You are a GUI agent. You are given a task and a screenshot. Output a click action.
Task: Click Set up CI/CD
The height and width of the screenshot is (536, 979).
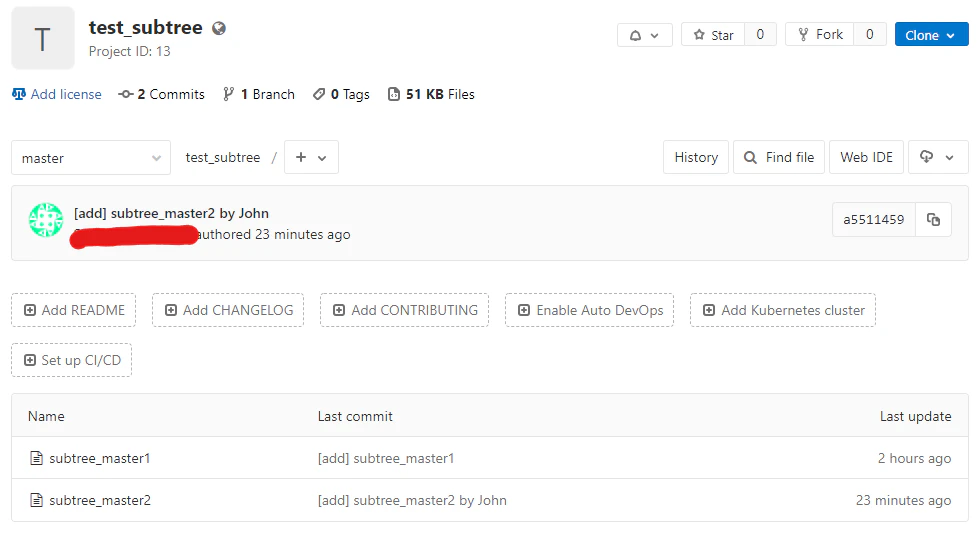coord(72,360)
